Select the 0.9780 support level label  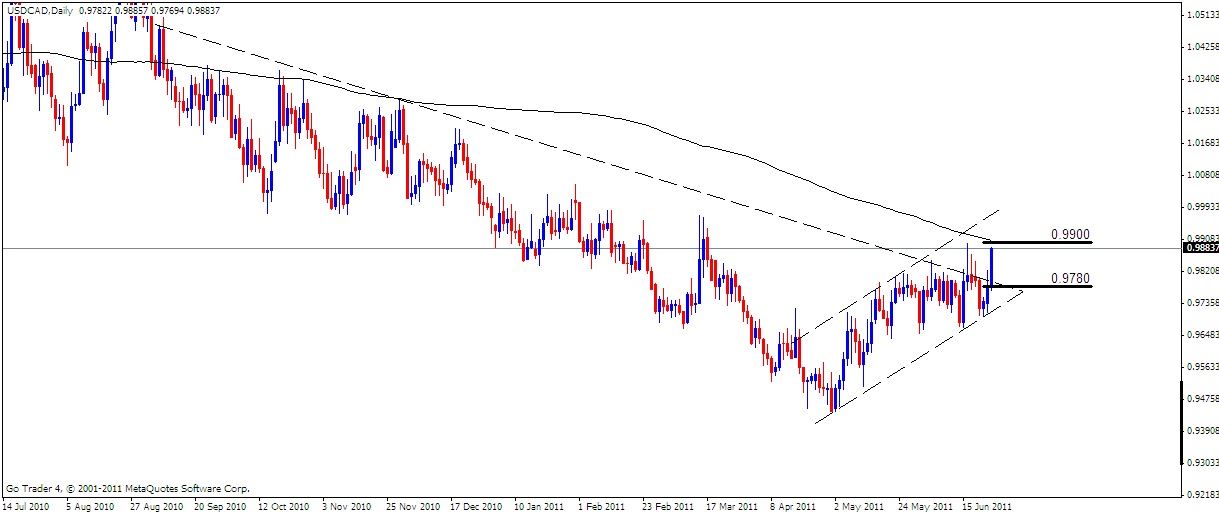(1068, 277)
